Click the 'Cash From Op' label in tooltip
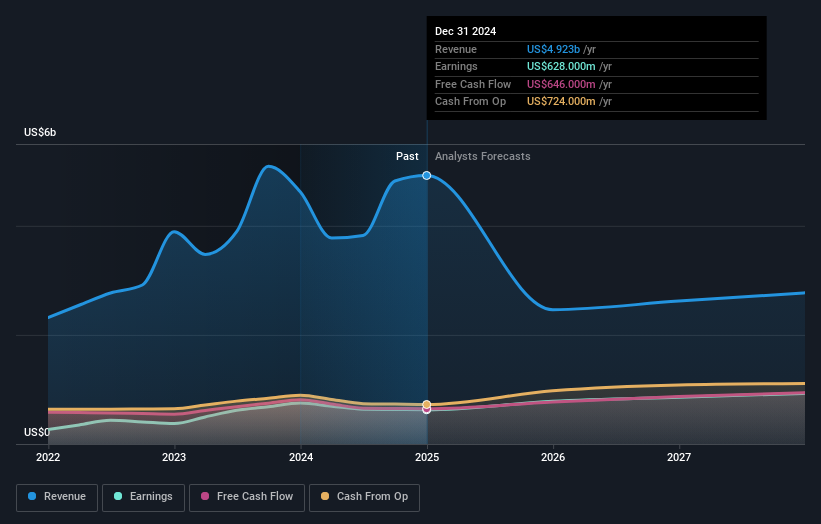The width and height of the screenshot is (821, 524). click(x=470, y=102)
